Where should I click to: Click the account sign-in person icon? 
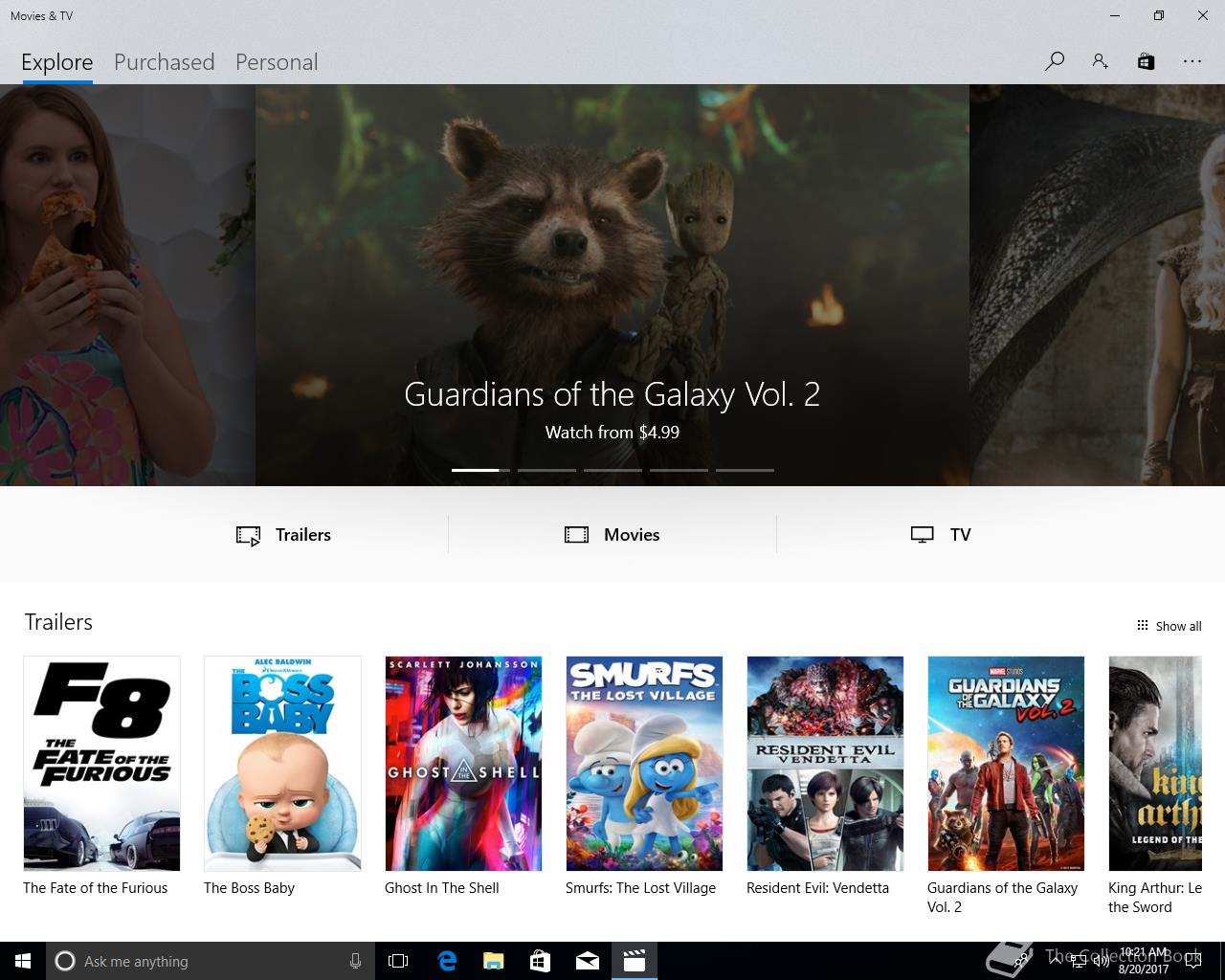click(1100, 61)
